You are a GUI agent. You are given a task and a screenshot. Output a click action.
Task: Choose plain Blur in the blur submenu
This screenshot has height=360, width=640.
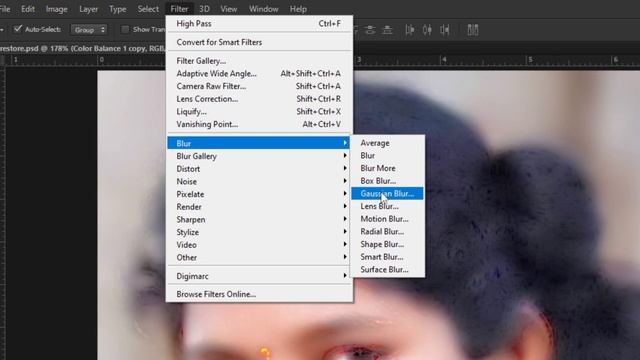[387, 156]
